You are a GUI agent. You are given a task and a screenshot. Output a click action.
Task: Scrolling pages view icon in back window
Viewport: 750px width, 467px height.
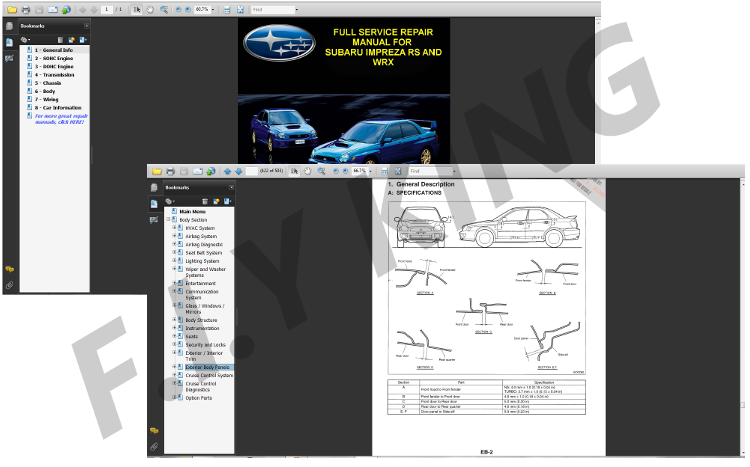pyautogui.click(x=227, y=10)
